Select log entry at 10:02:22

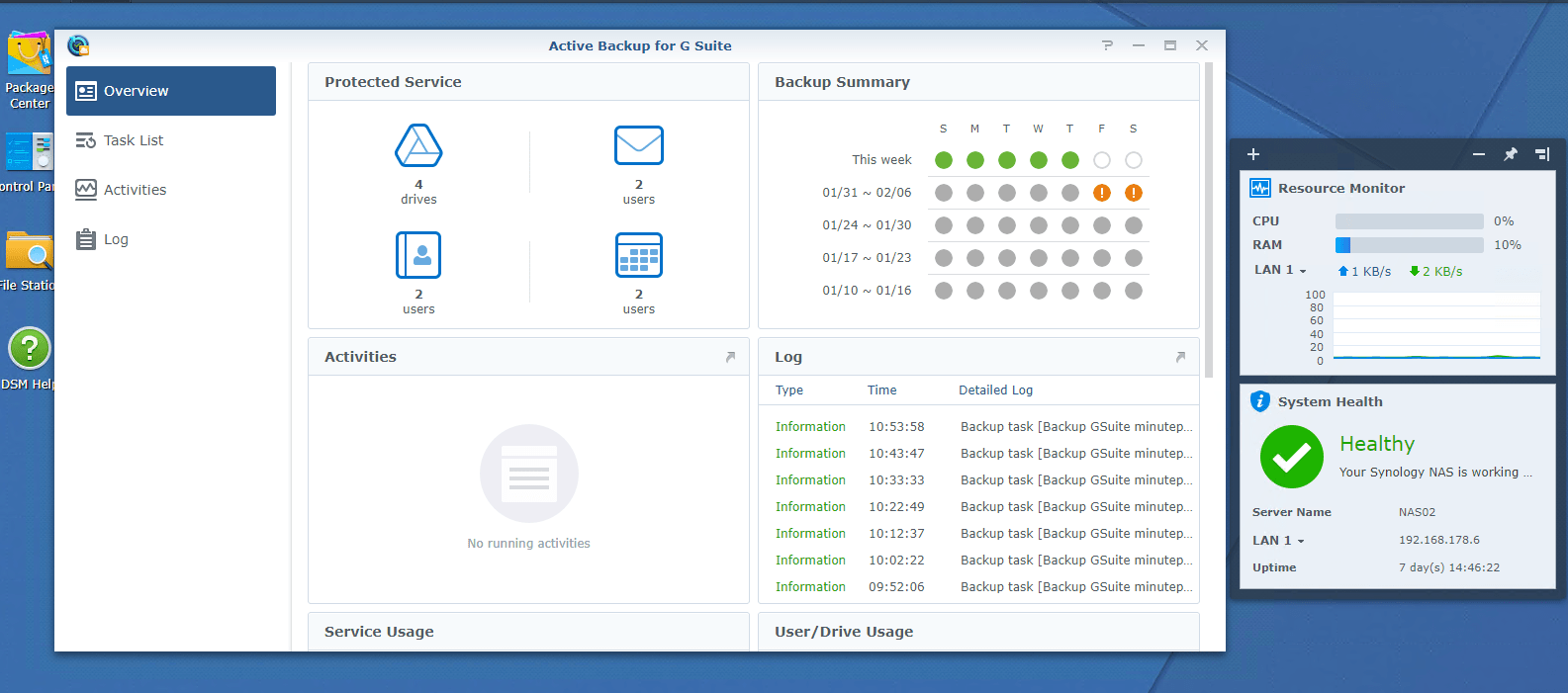[x=978, y=561]
